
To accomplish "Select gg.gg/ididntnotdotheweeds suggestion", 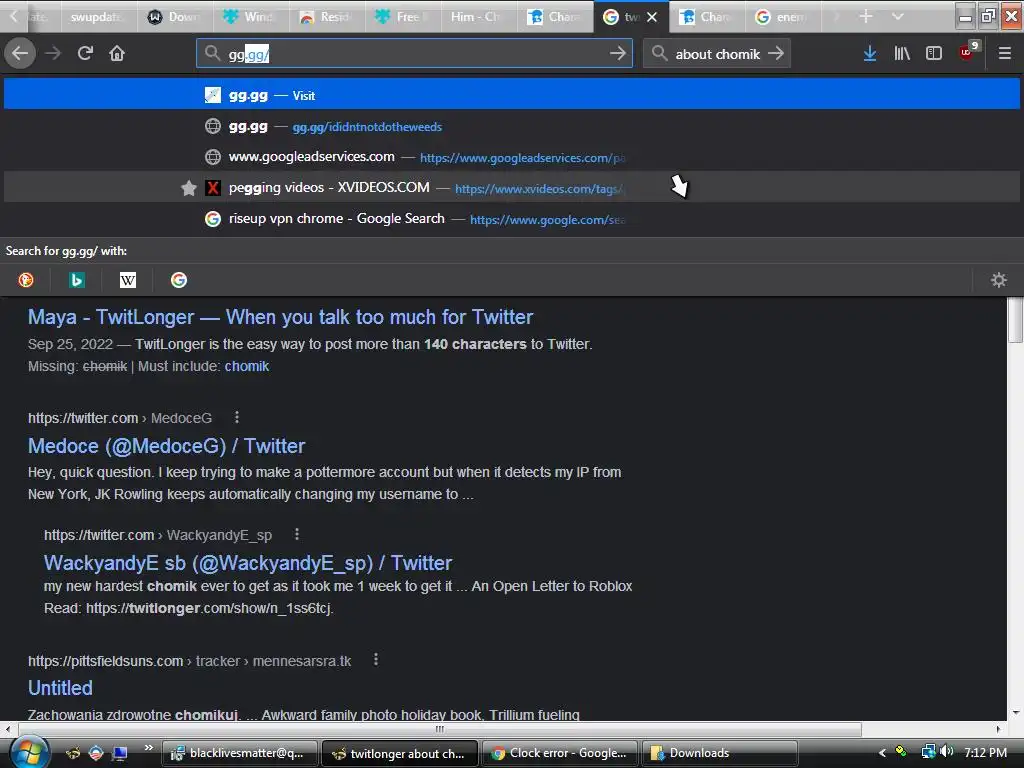I will tap(512, 127).
